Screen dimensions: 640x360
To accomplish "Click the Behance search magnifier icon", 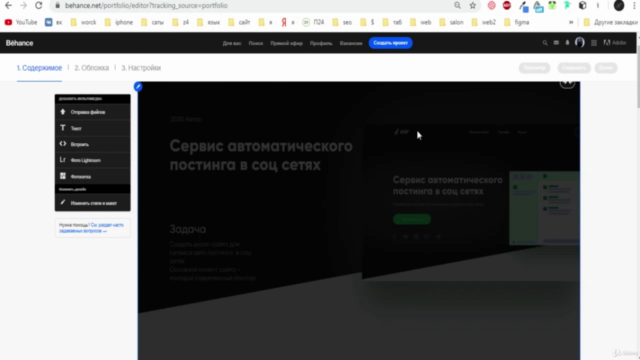I will pos(545,43).
